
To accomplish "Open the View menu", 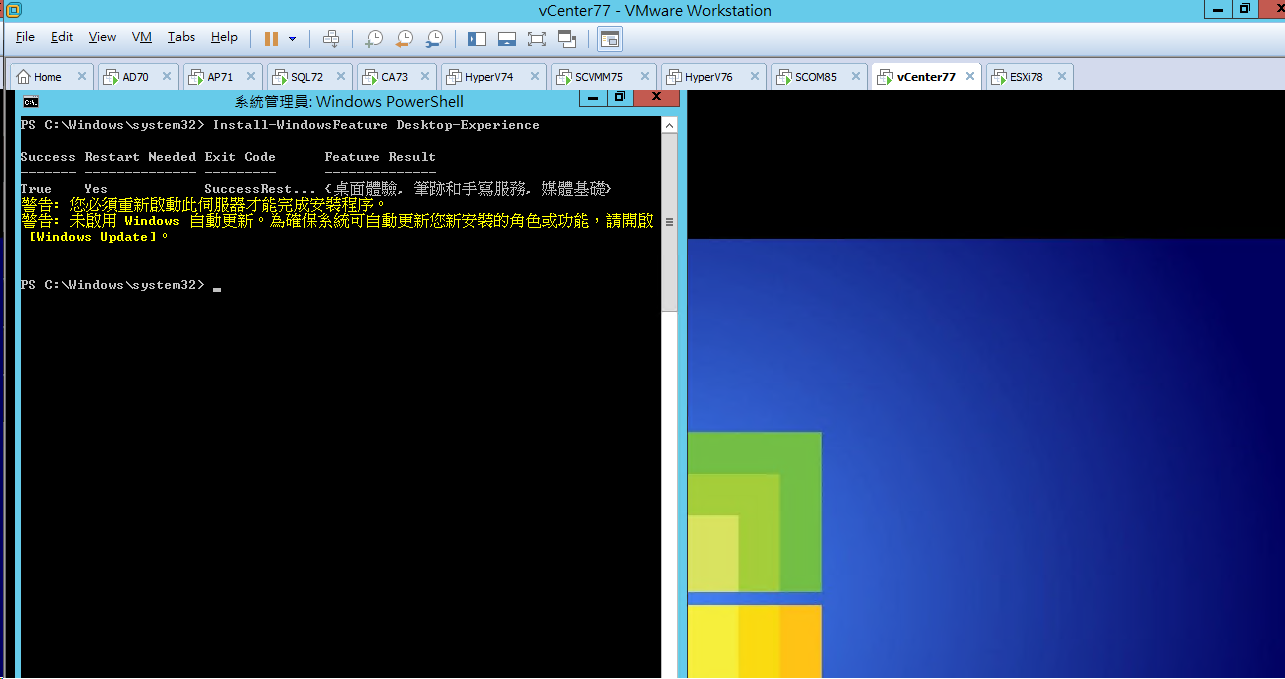I will (102, 37).
